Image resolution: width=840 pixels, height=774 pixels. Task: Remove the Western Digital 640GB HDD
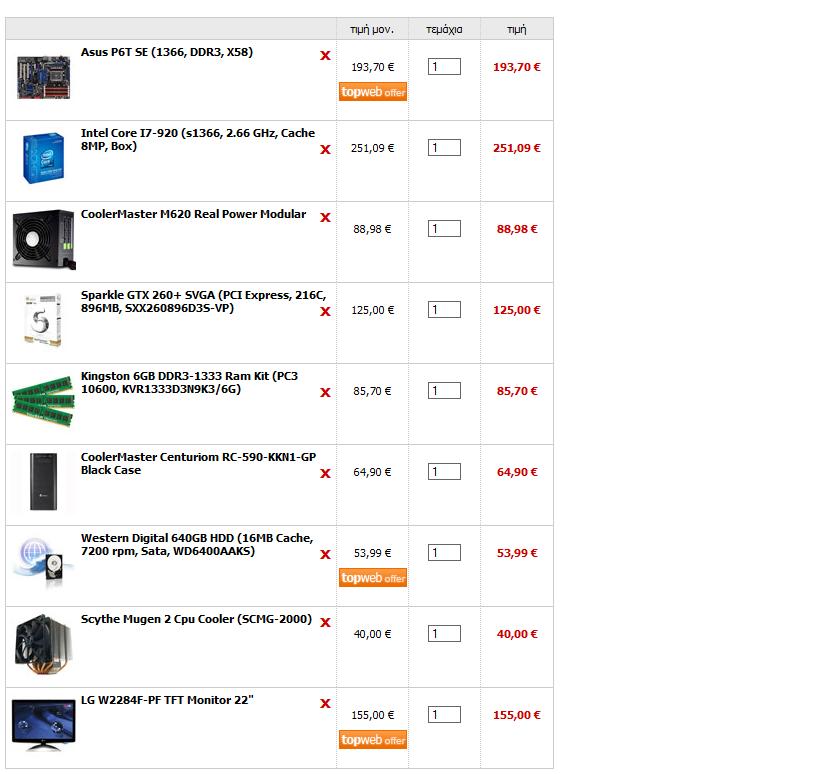pos(325,554)
